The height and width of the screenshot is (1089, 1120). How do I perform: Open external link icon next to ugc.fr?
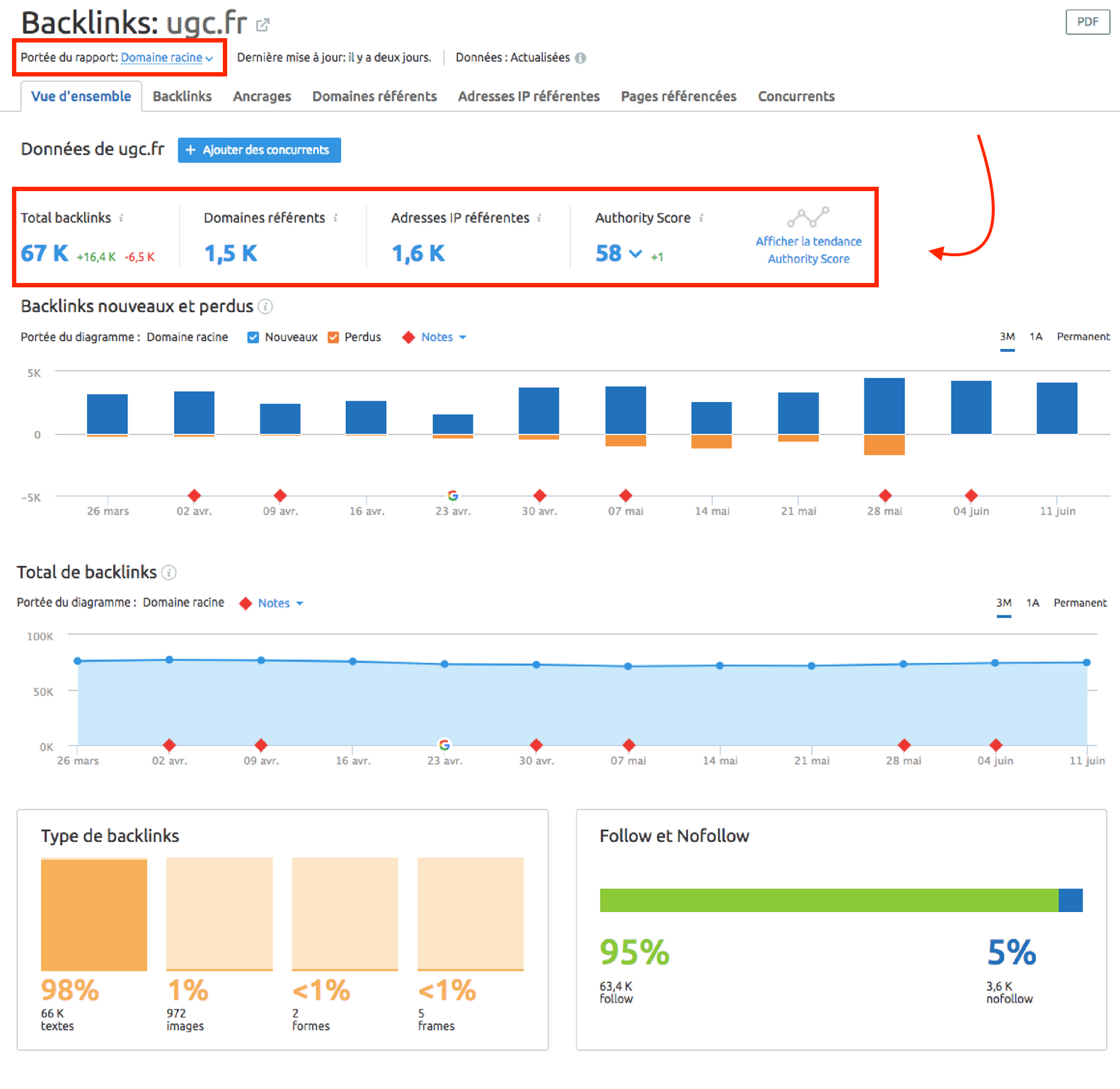pos(262,25)
